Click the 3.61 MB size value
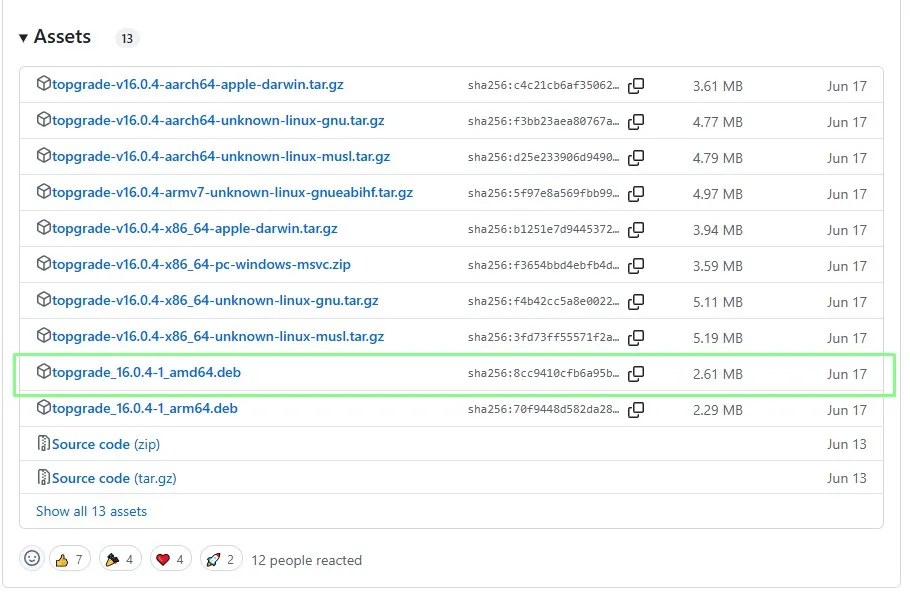Screen dimensions: 910x601 click(x=718, y=86)
